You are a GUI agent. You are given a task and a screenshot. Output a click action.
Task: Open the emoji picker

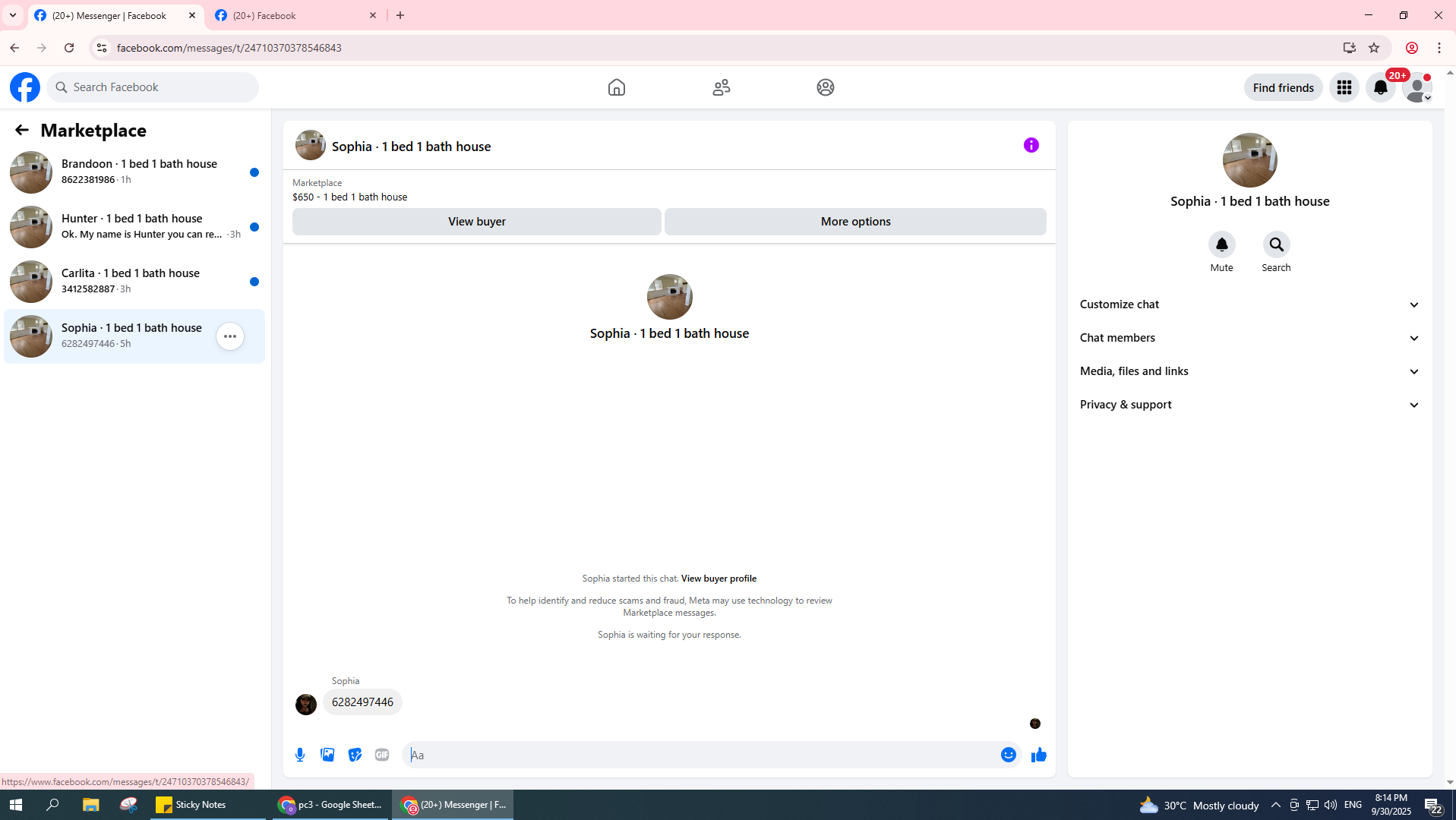point(1008,755)
